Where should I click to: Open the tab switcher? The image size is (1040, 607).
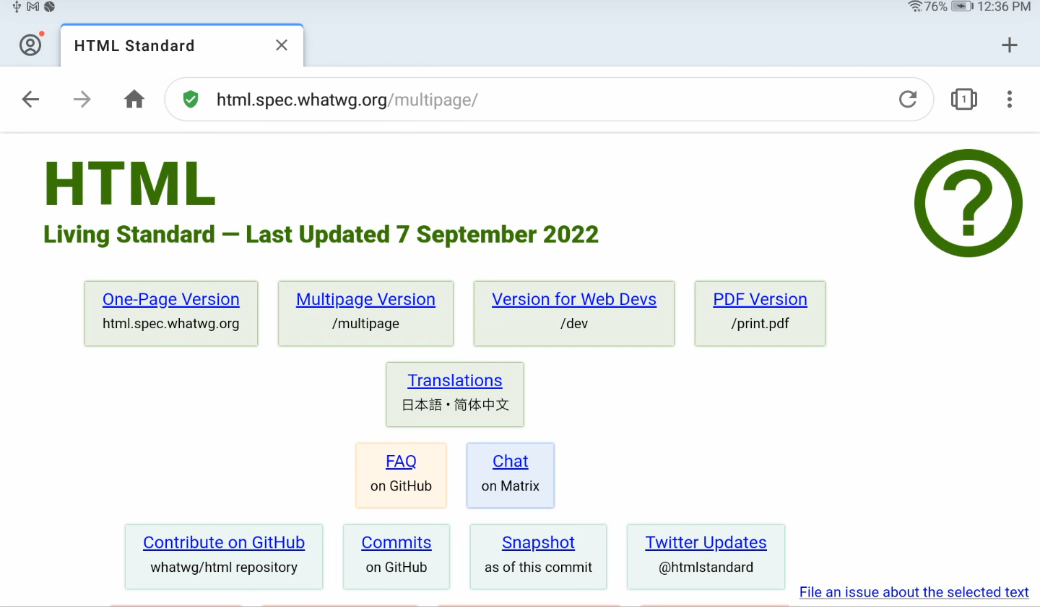[x=963, y=99]
